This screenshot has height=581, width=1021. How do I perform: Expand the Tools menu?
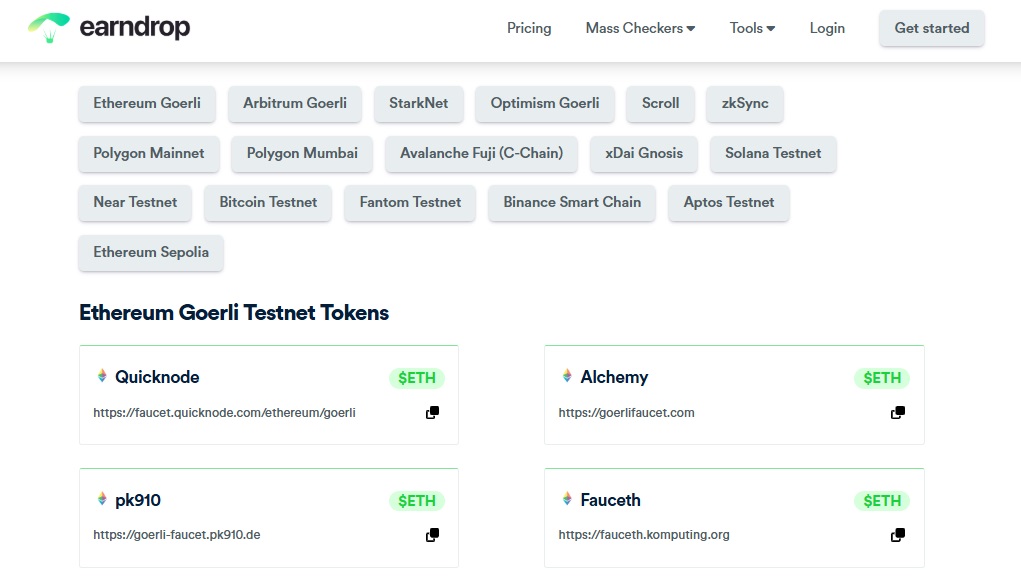pos(751,29)
